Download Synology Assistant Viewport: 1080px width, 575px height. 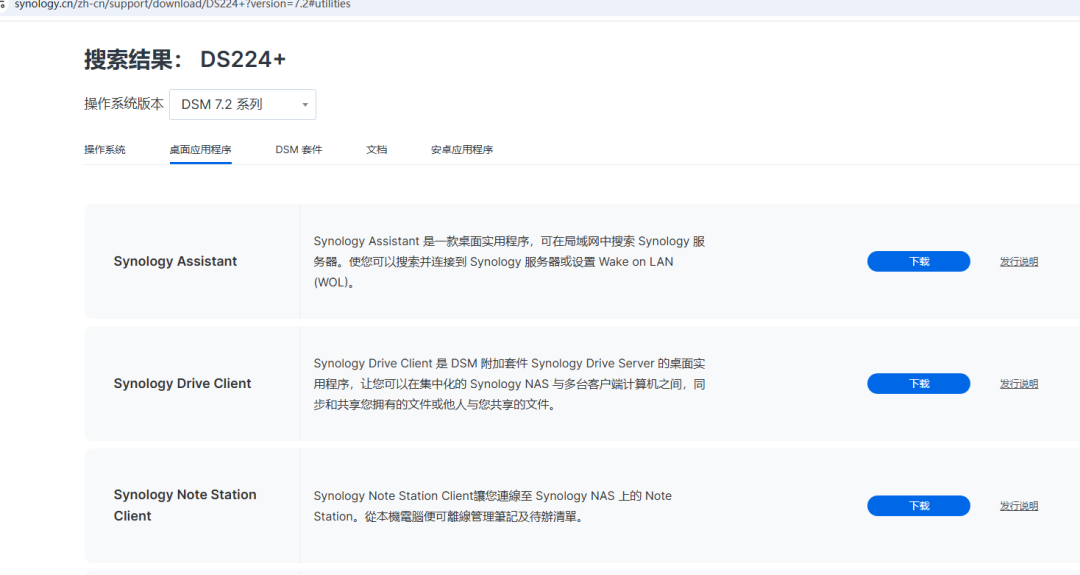pos(918,262)
